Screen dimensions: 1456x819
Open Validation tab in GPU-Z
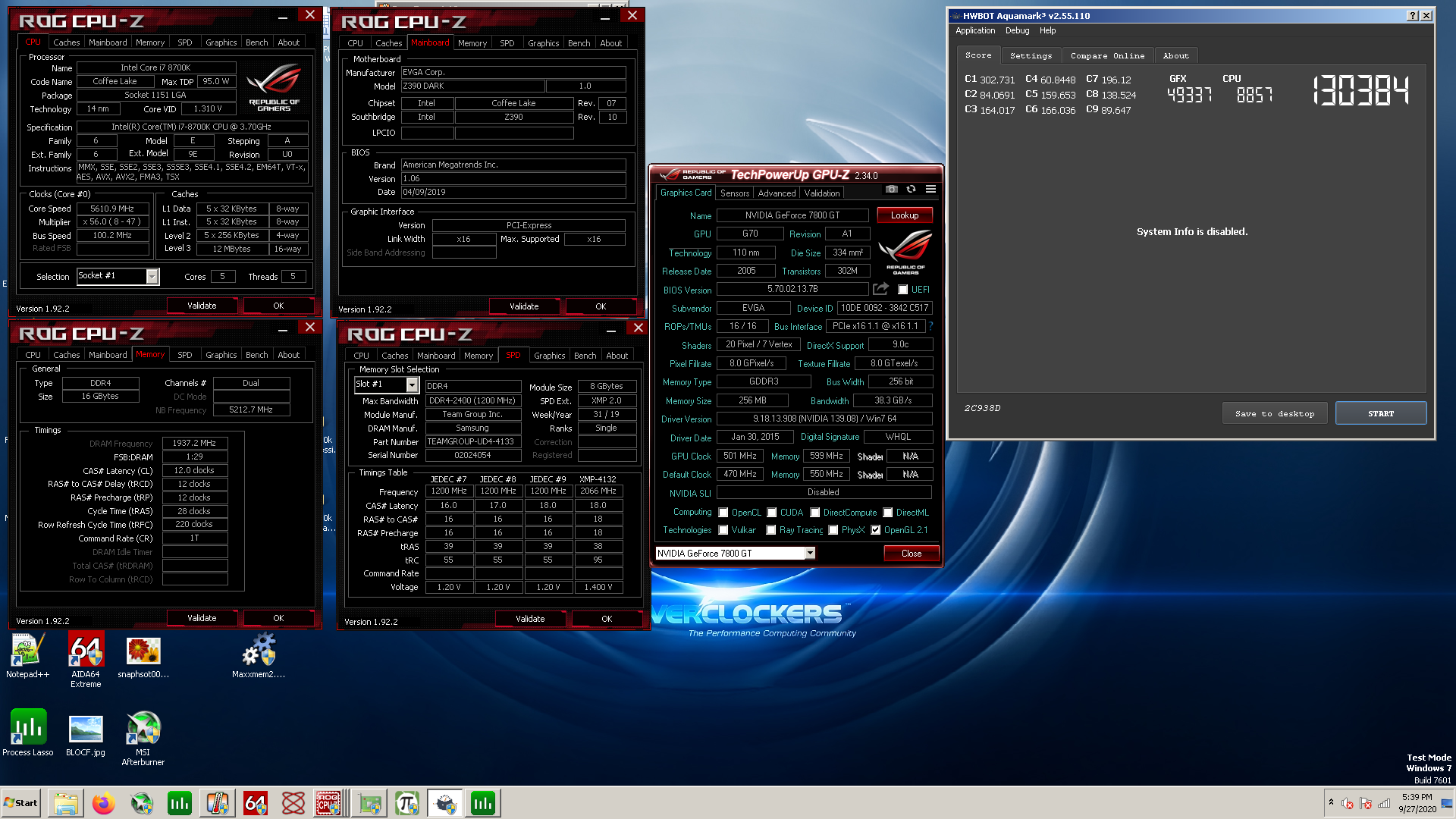(822, 193)
